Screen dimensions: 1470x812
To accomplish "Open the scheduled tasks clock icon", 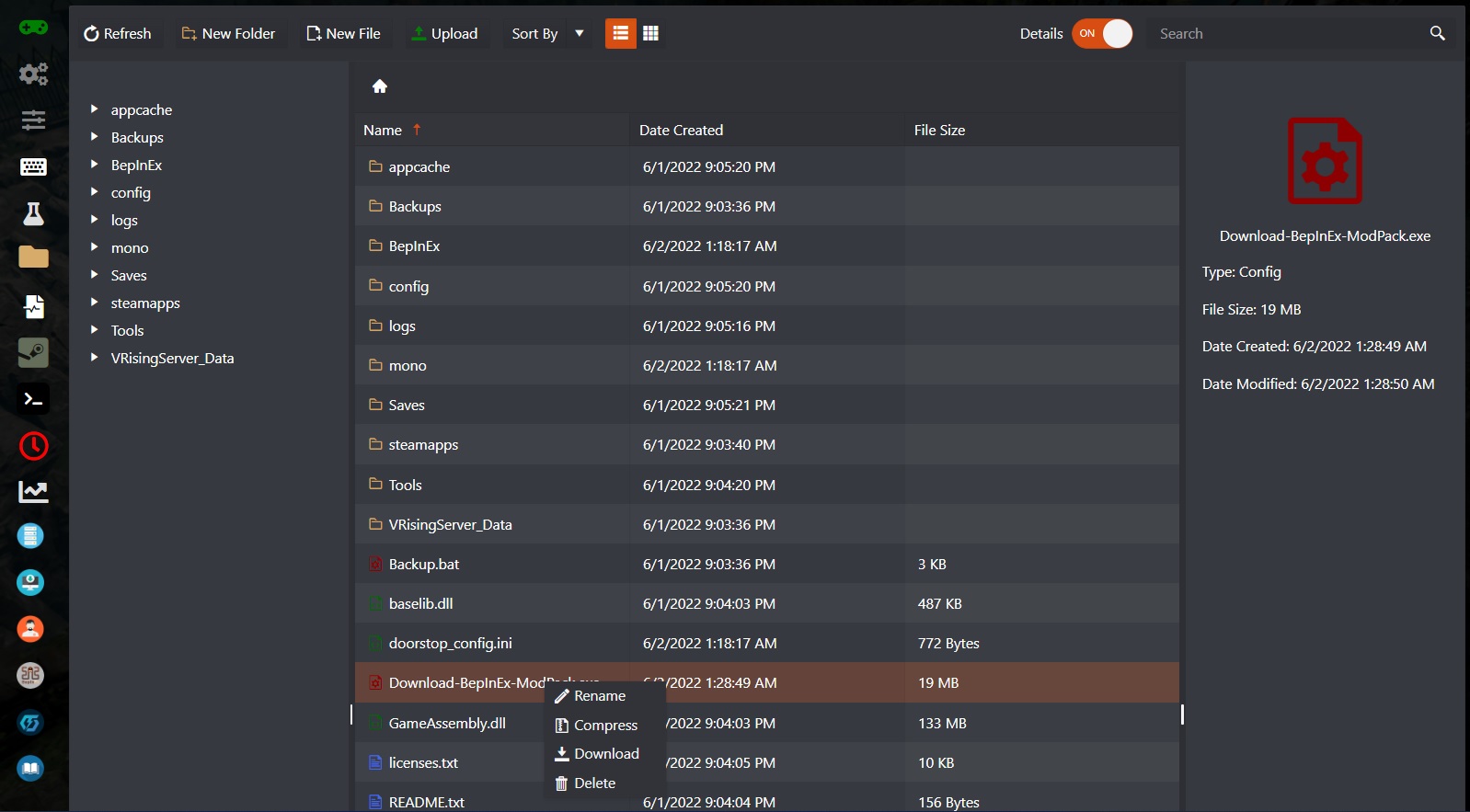I will pyautogui.click(x=33, y=446).
